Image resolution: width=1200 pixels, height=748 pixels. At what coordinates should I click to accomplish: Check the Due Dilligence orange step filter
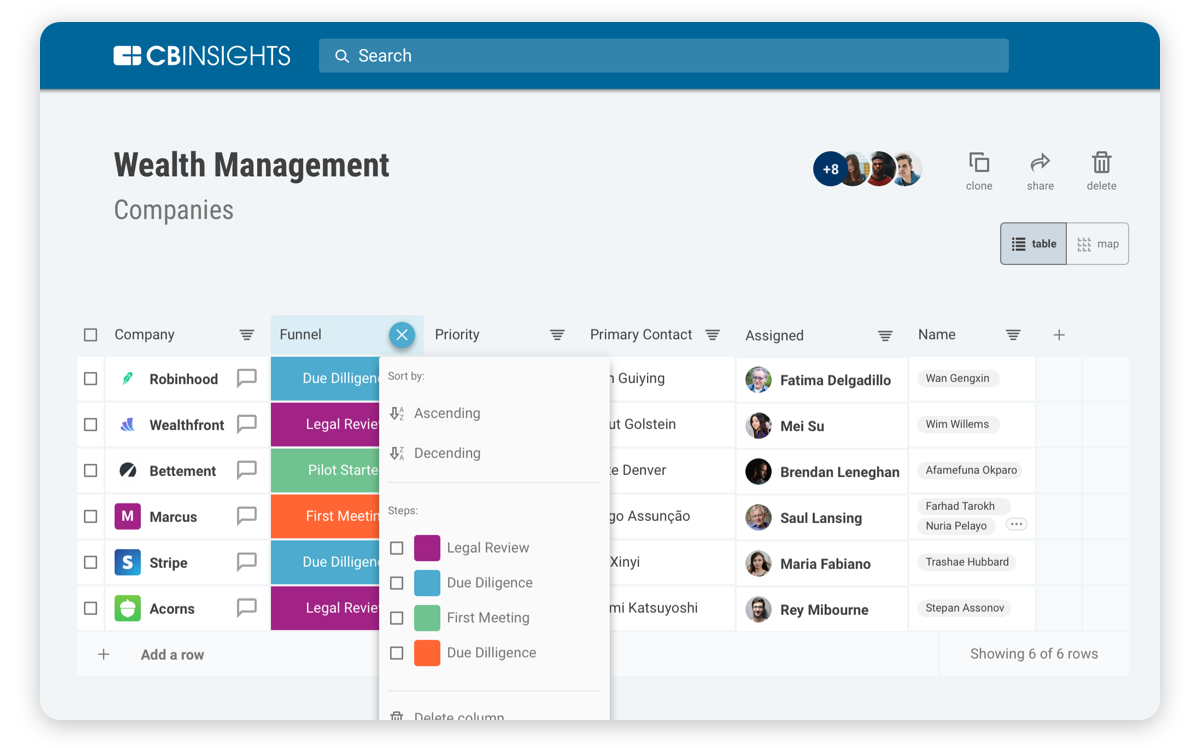click(397, 653)
